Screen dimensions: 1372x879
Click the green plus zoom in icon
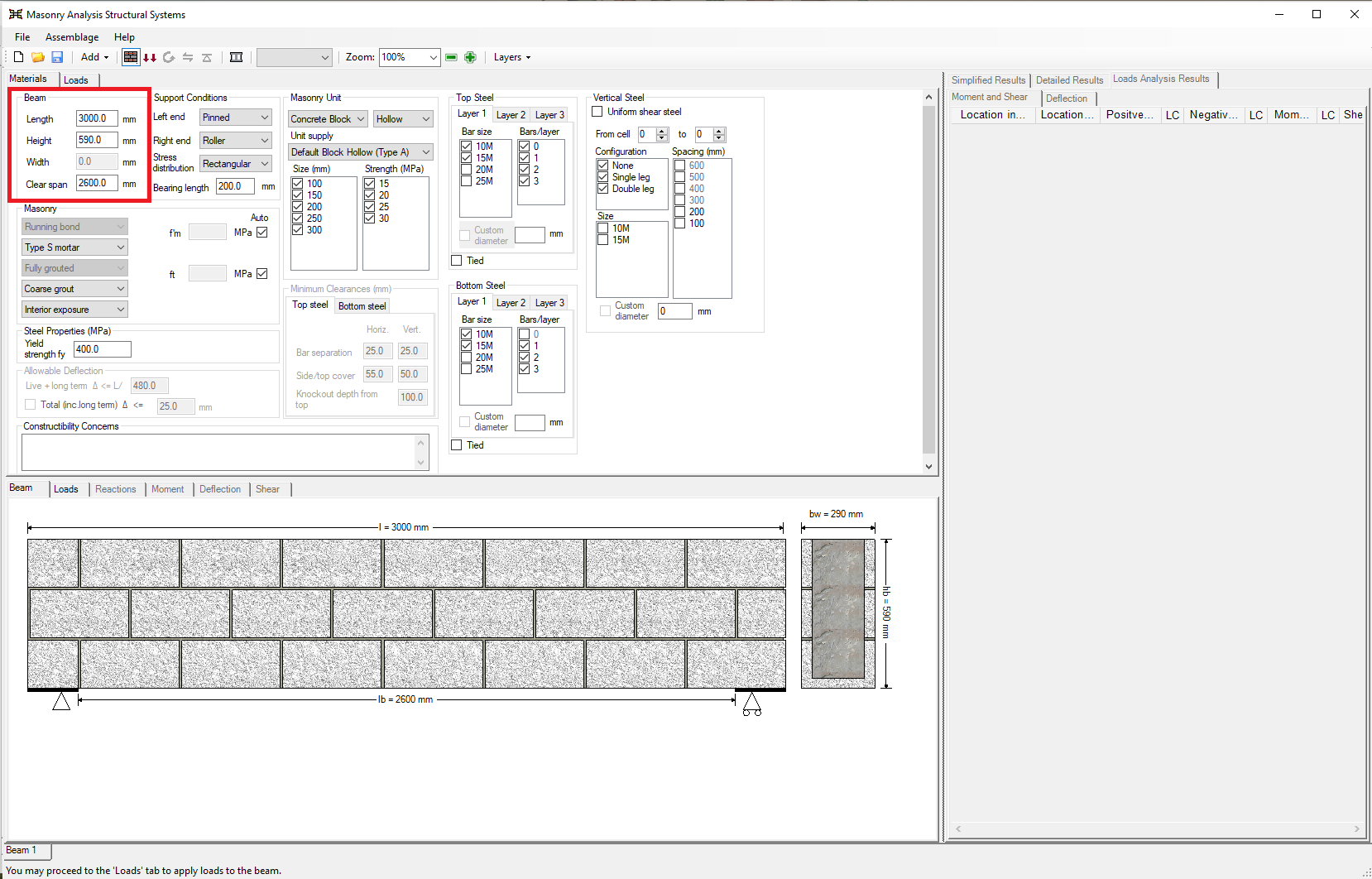(470, 57)
